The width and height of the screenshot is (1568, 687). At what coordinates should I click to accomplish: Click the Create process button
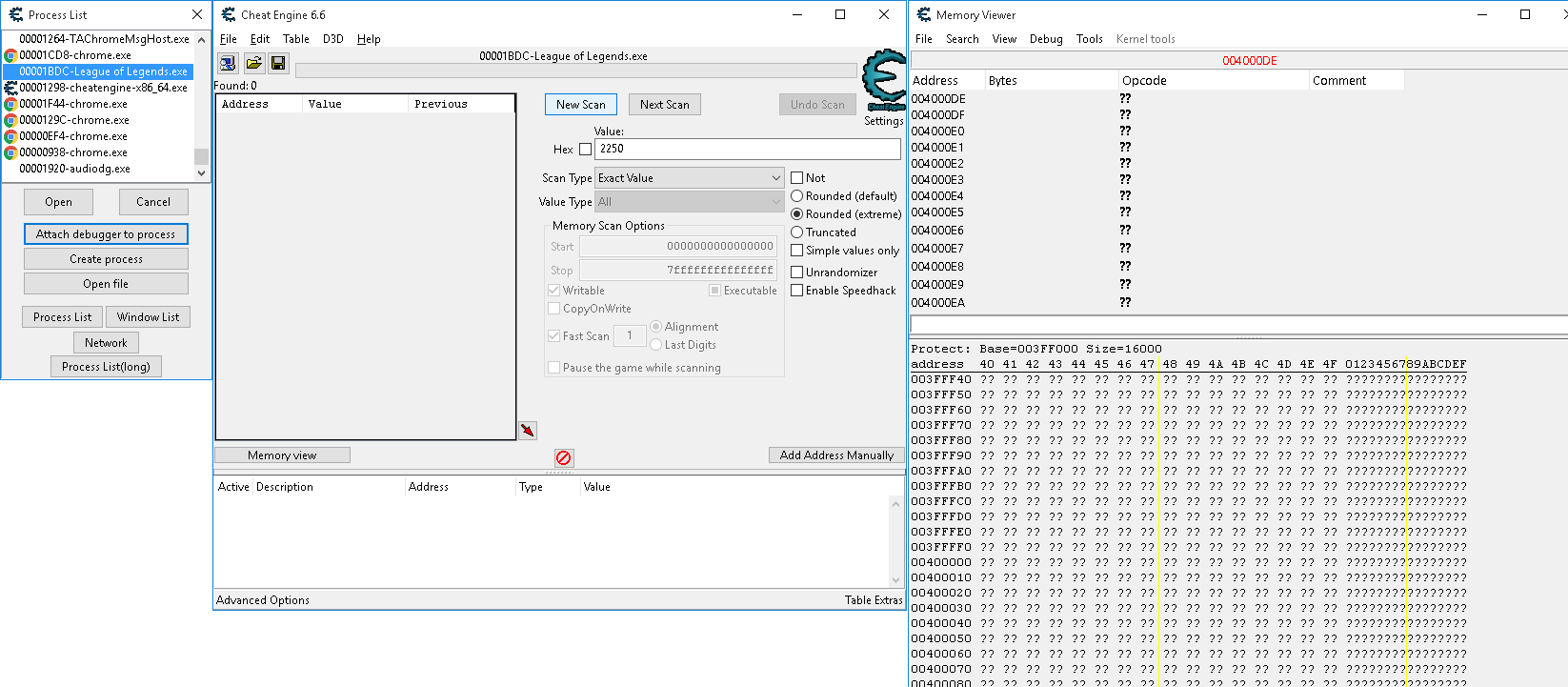[x=106, y=259]
